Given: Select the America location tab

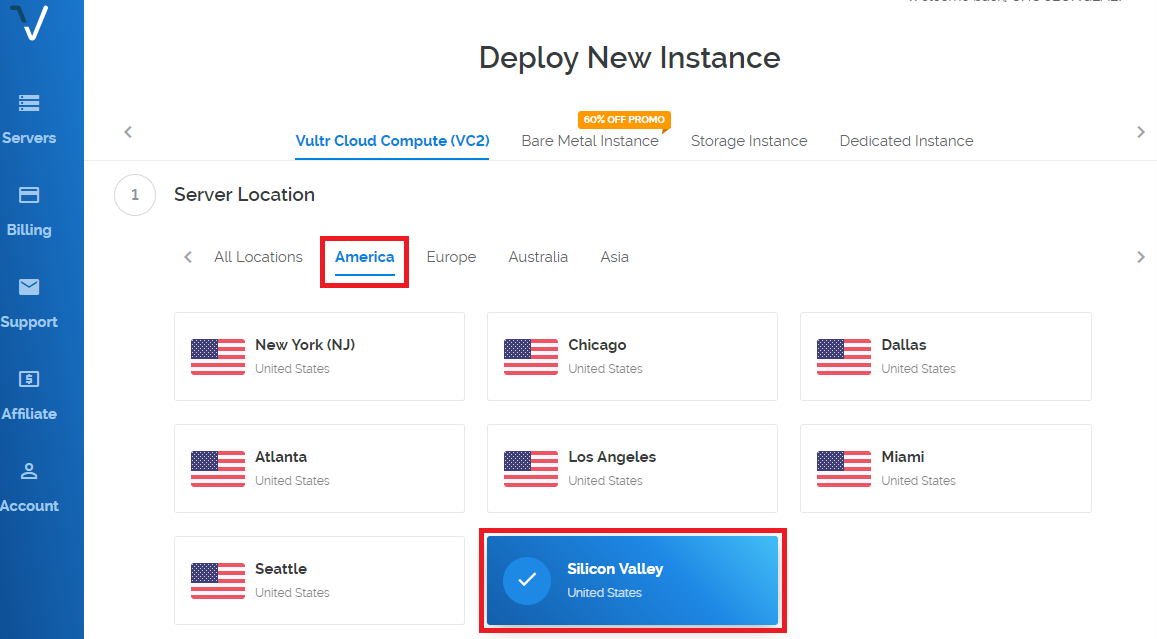Looking at the screenshot, I should pos(365,257).
